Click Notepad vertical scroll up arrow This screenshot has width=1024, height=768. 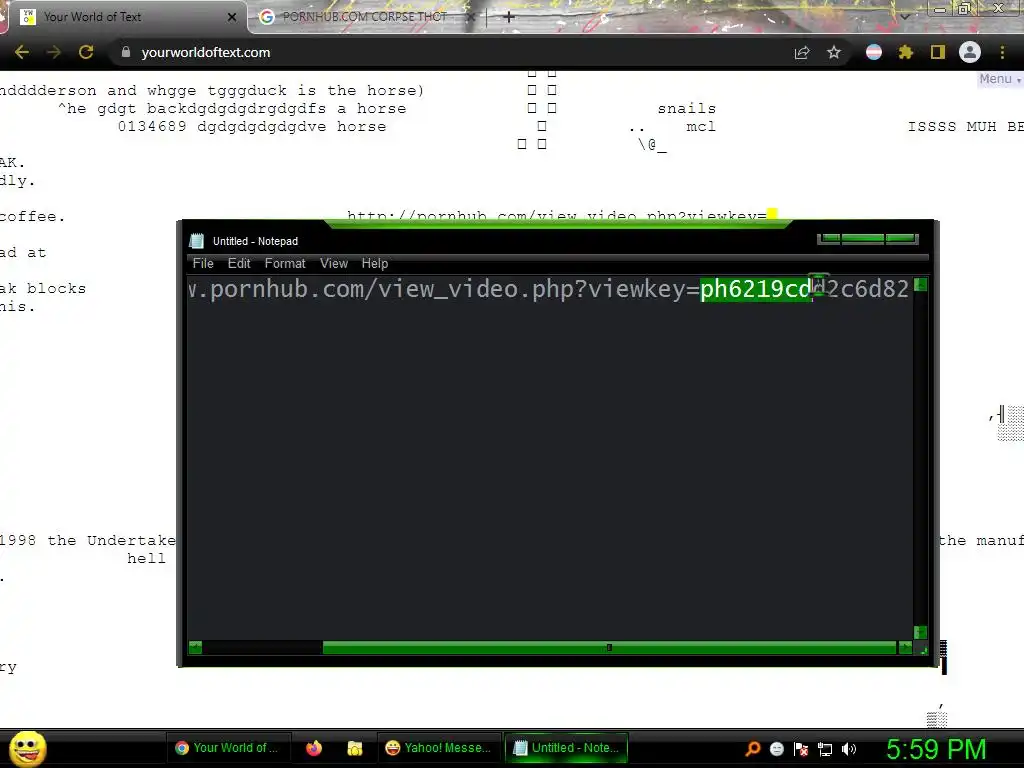920,285
